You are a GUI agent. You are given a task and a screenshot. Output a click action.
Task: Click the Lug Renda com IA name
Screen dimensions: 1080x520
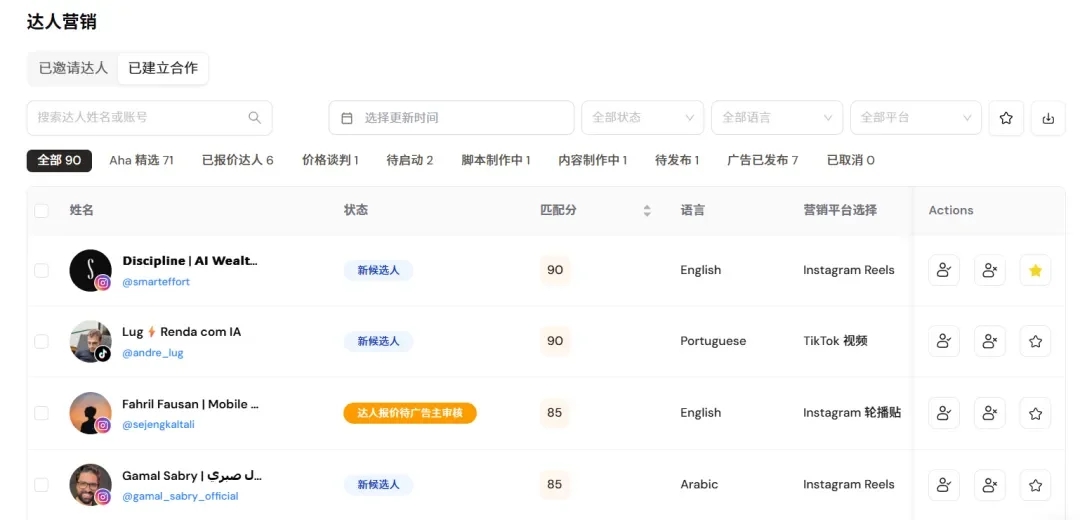pos(182,332)
